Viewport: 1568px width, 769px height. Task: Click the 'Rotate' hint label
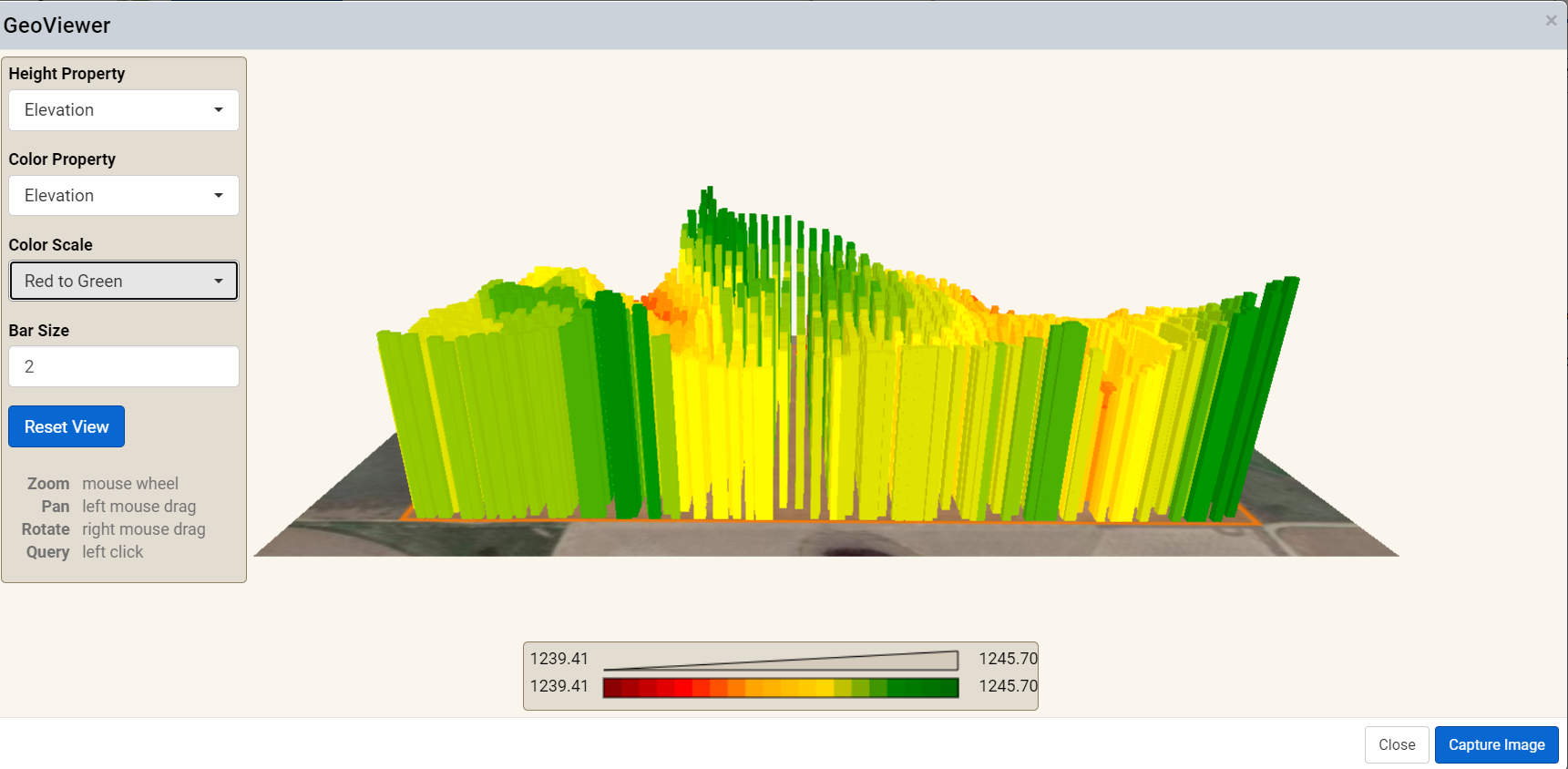click(46, 529)
